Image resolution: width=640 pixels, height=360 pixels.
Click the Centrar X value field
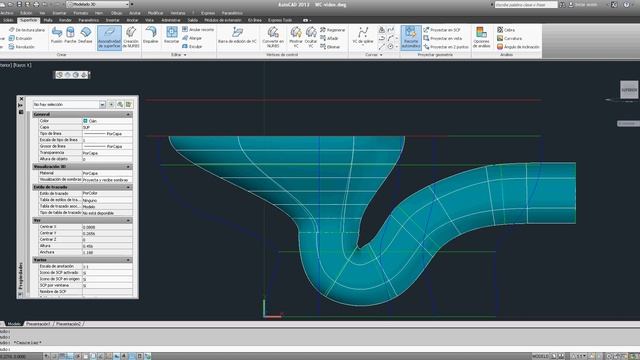(107, 227)
